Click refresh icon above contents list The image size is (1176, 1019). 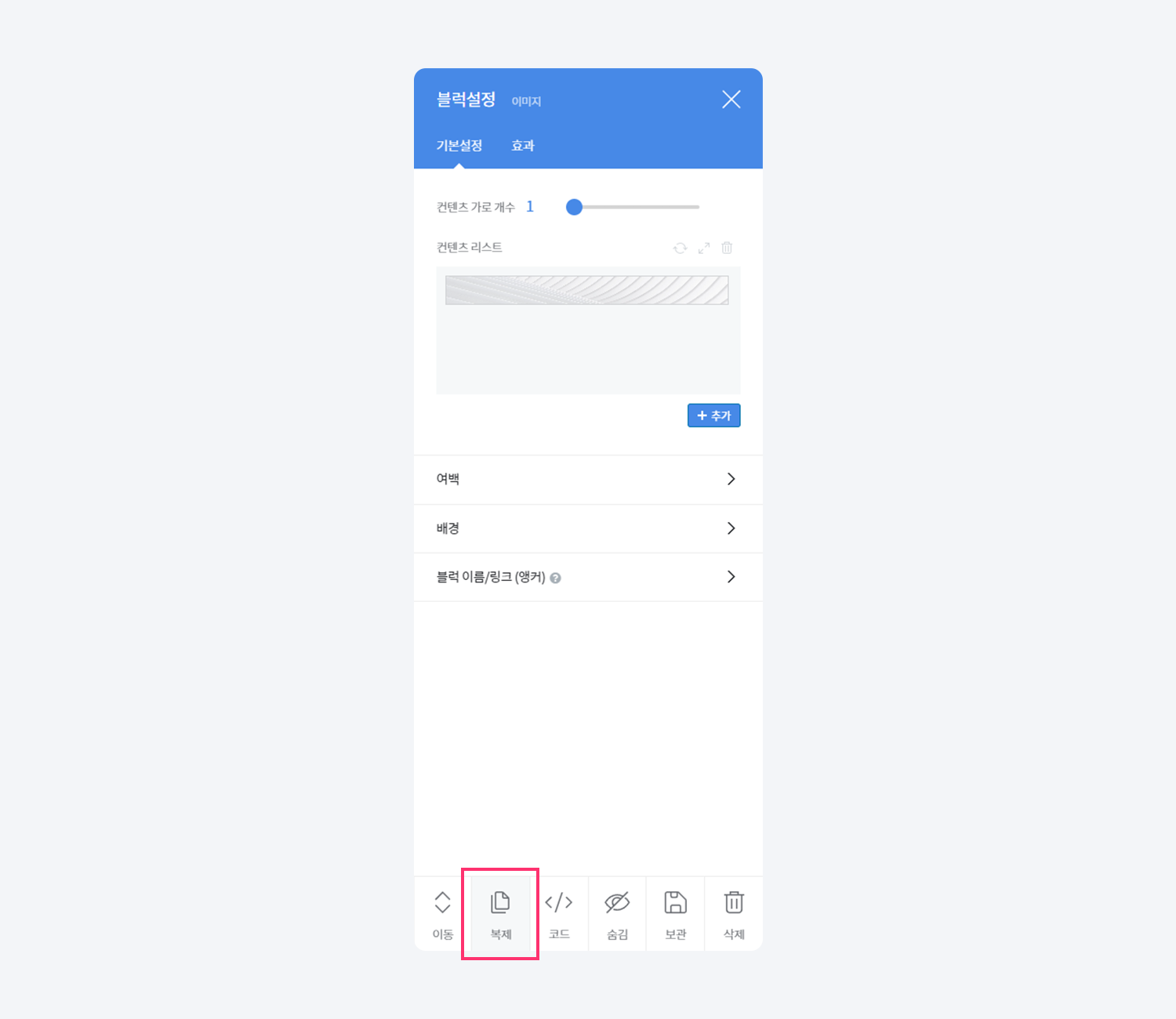(681, 248)
